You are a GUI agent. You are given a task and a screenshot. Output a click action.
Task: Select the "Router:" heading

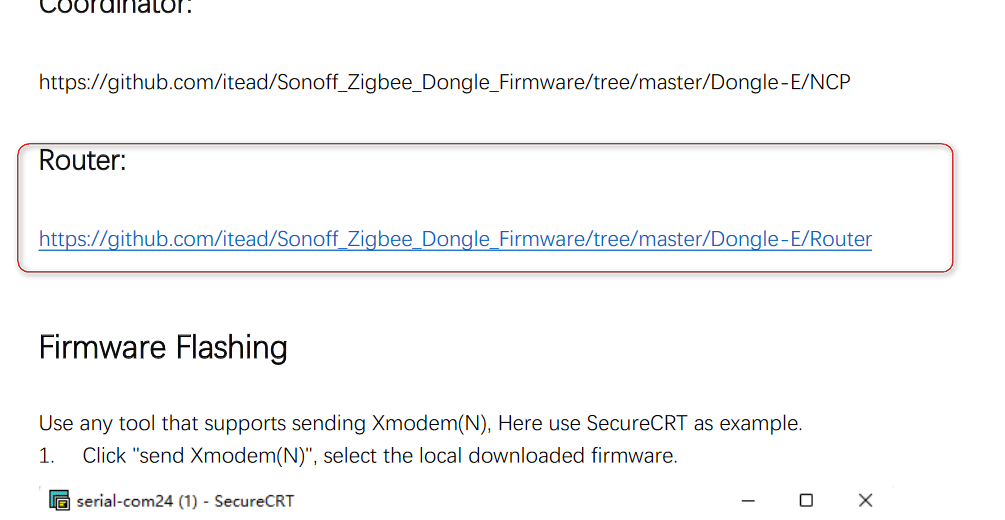coord(82,160)
